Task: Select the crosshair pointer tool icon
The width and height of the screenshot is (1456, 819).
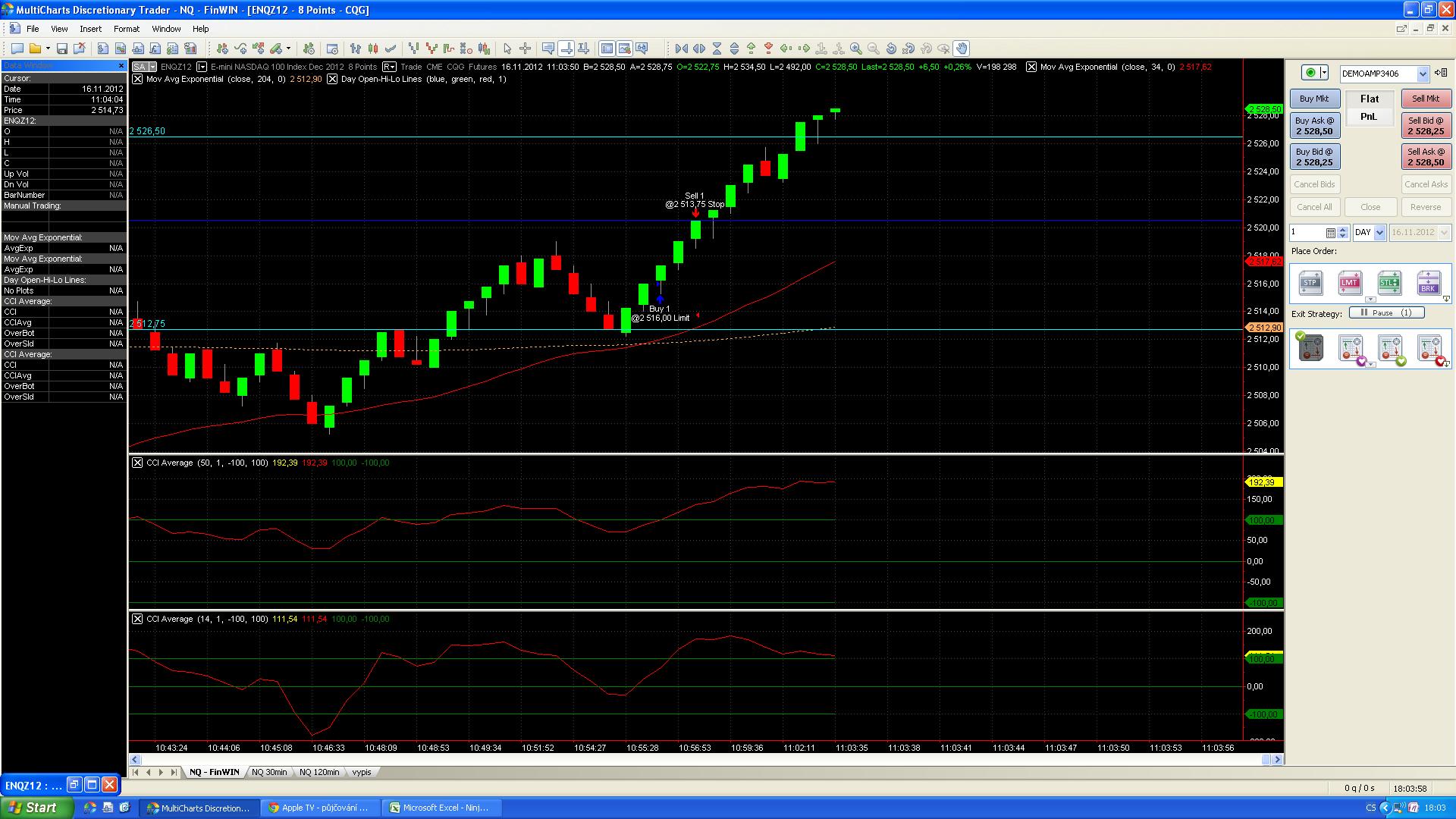Action: [525, 49]
